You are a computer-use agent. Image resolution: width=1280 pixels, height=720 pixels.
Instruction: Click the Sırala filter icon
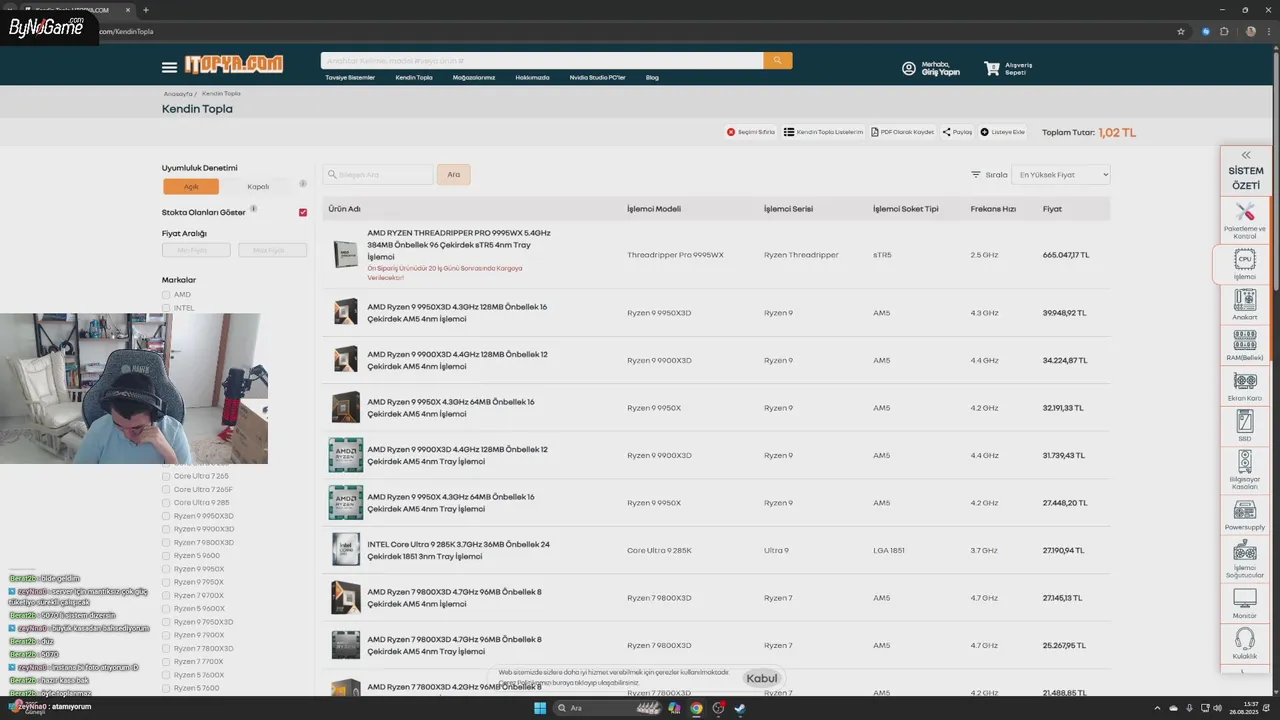pos(976,174)
